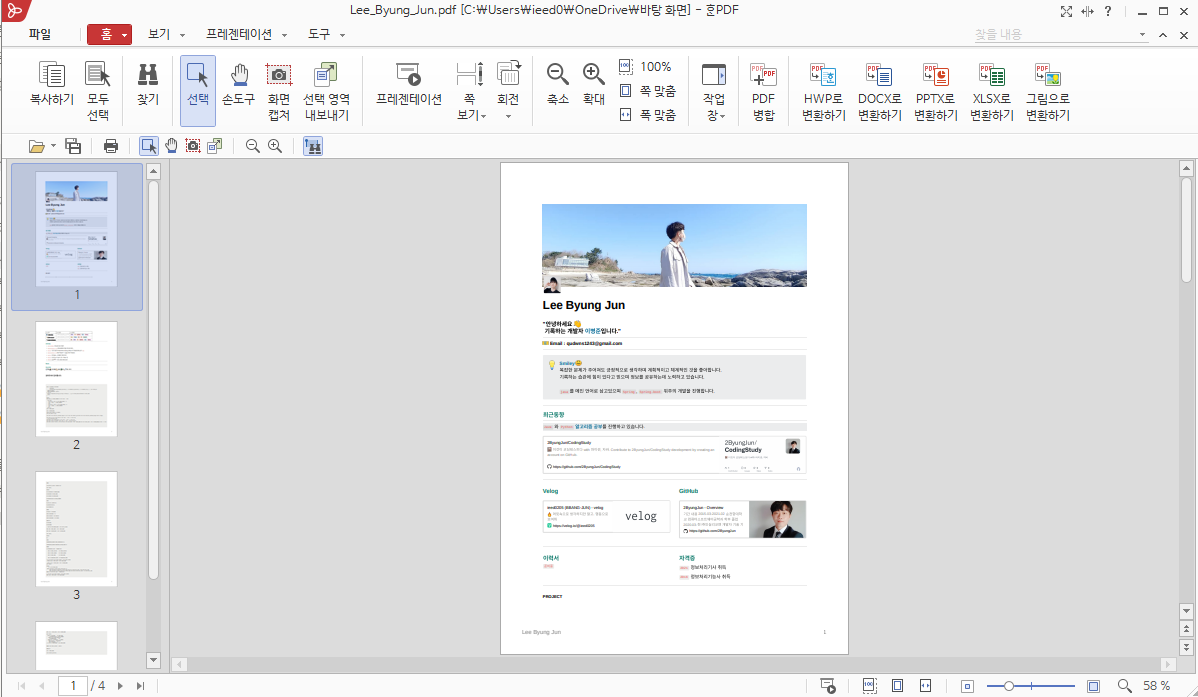
Task: Activate the 선택 selection tool in ribbon
Action: click(x=198, y=90)
